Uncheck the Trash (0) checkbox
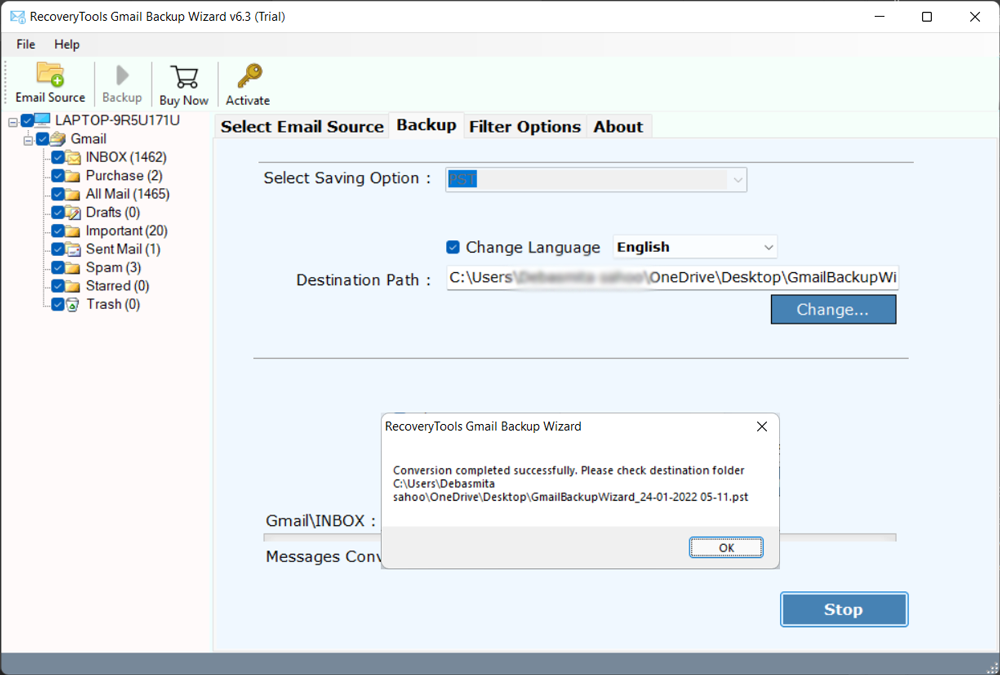 (x=58, y=304)
